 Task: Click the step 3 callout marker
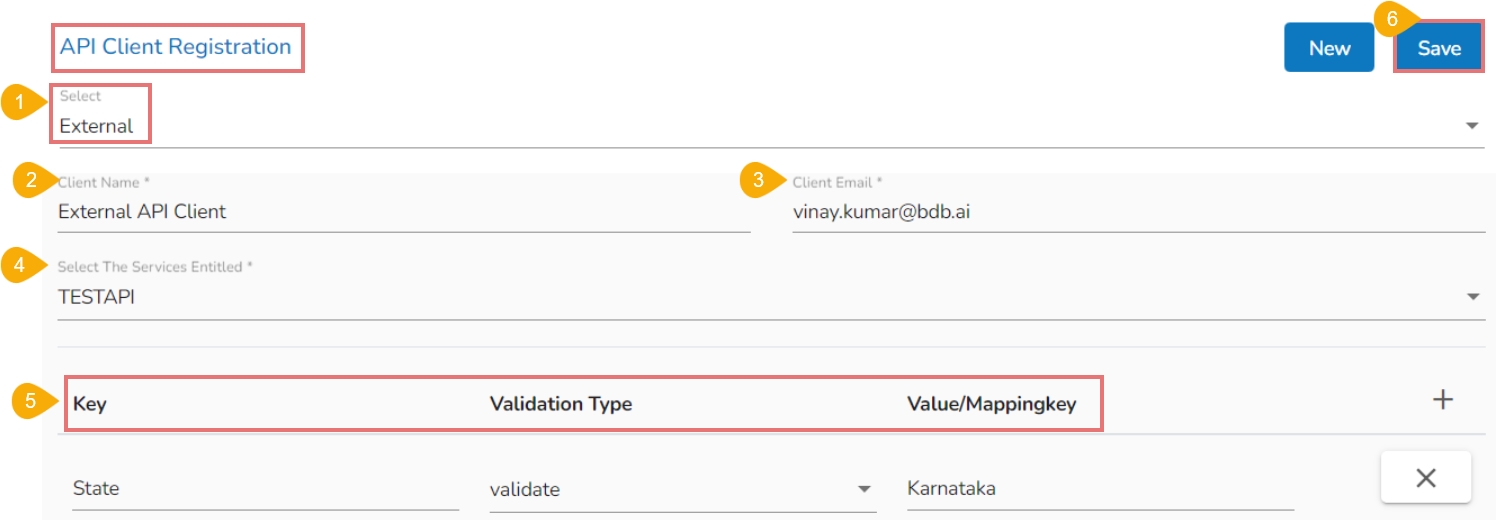(758, 181)
